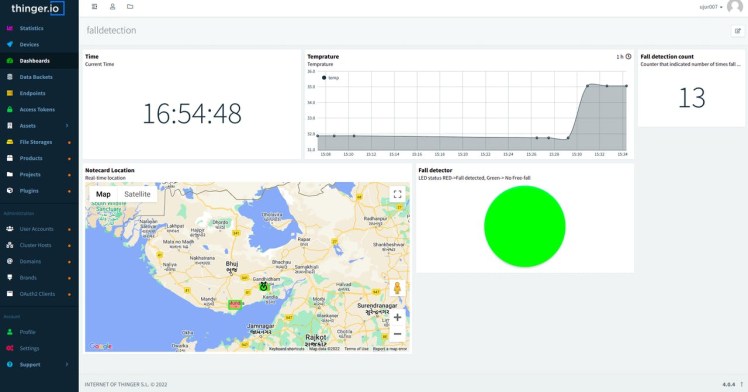This screenshot has width=748, height=392.
Task: Expand the Assets submenu arrow
Action: tap(67, 125)
